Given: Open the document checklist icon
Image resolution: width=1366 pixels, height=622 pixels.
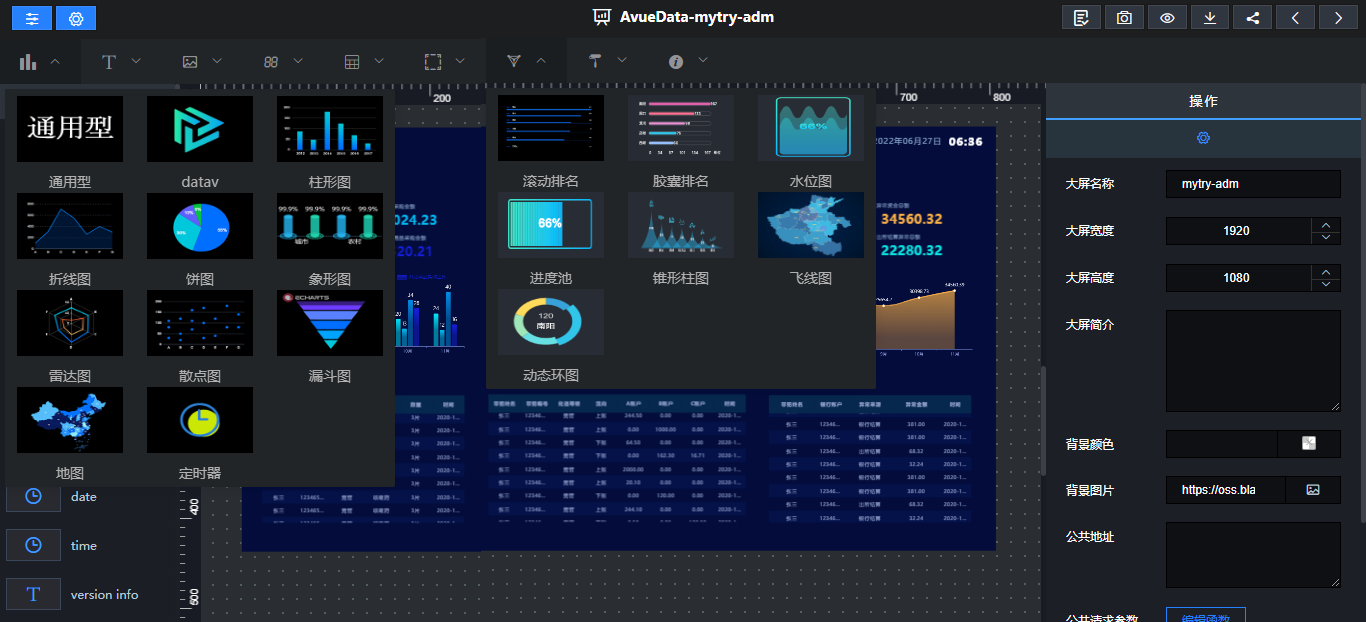Looking at the screenshot, I should tap(1081, 18).
